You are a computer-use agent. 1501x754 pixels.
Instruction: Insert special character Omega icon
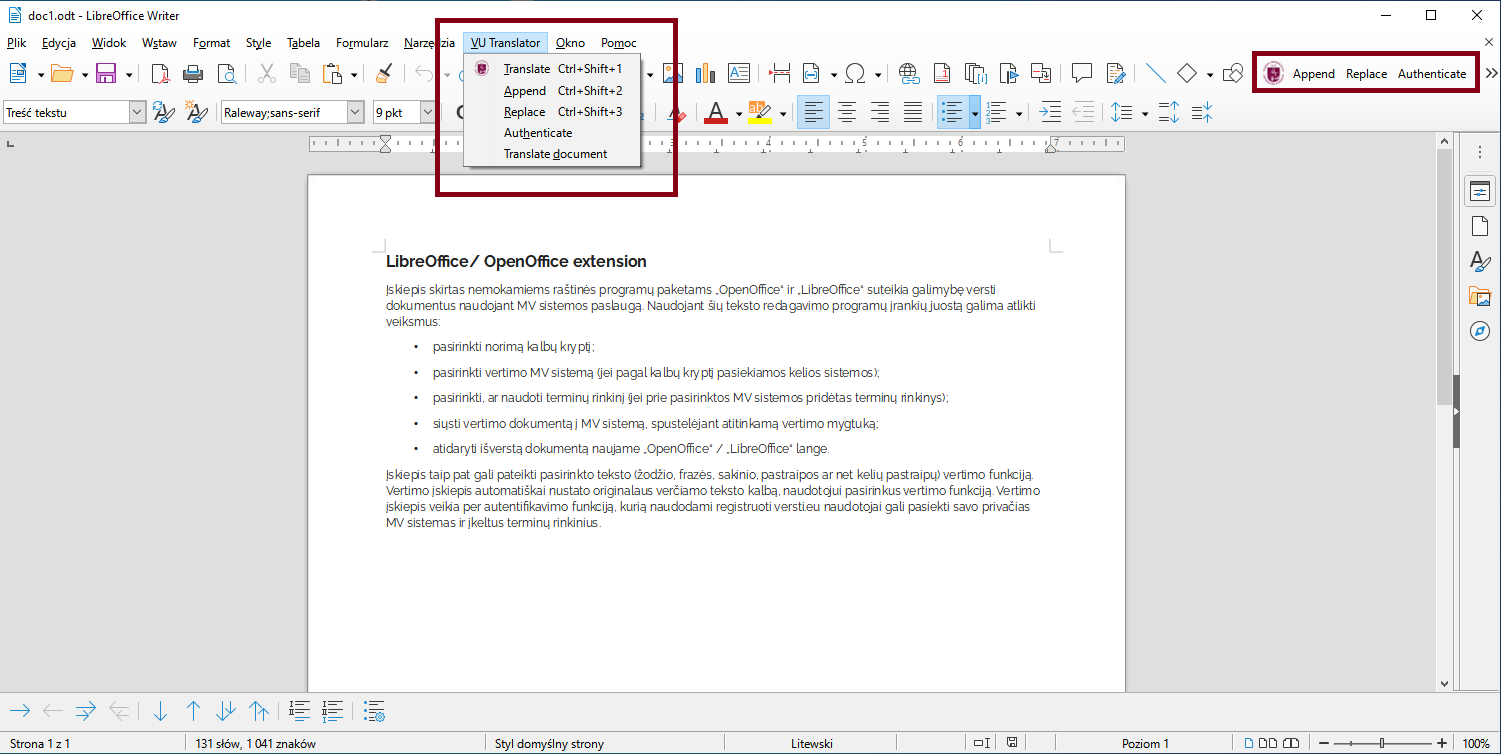pyautogui.click(x=855, y=73)
